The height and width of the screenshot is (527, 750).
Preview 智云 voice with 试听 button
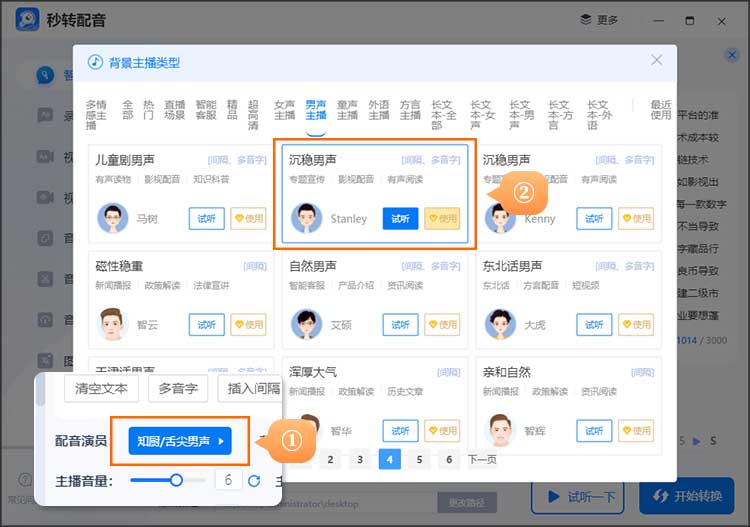click(x=207, y=325)
